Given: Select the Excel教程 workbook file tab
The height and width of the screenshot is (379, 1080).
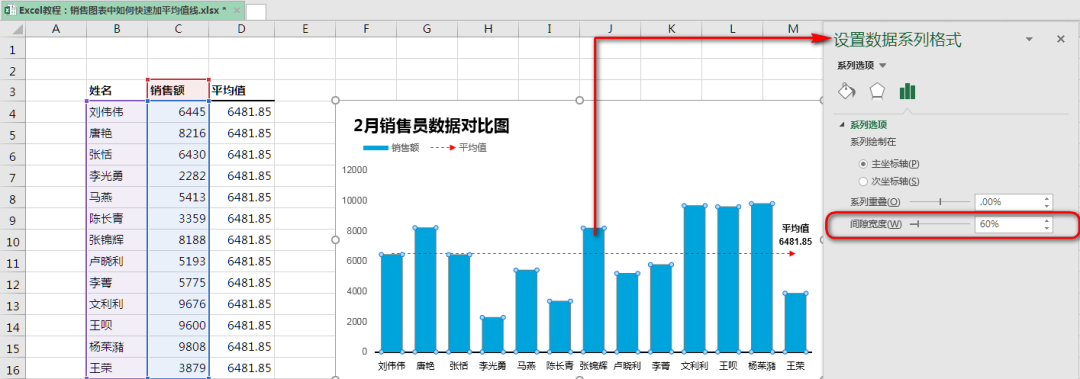Looking at the screenshot, I should tap(123, 10).
